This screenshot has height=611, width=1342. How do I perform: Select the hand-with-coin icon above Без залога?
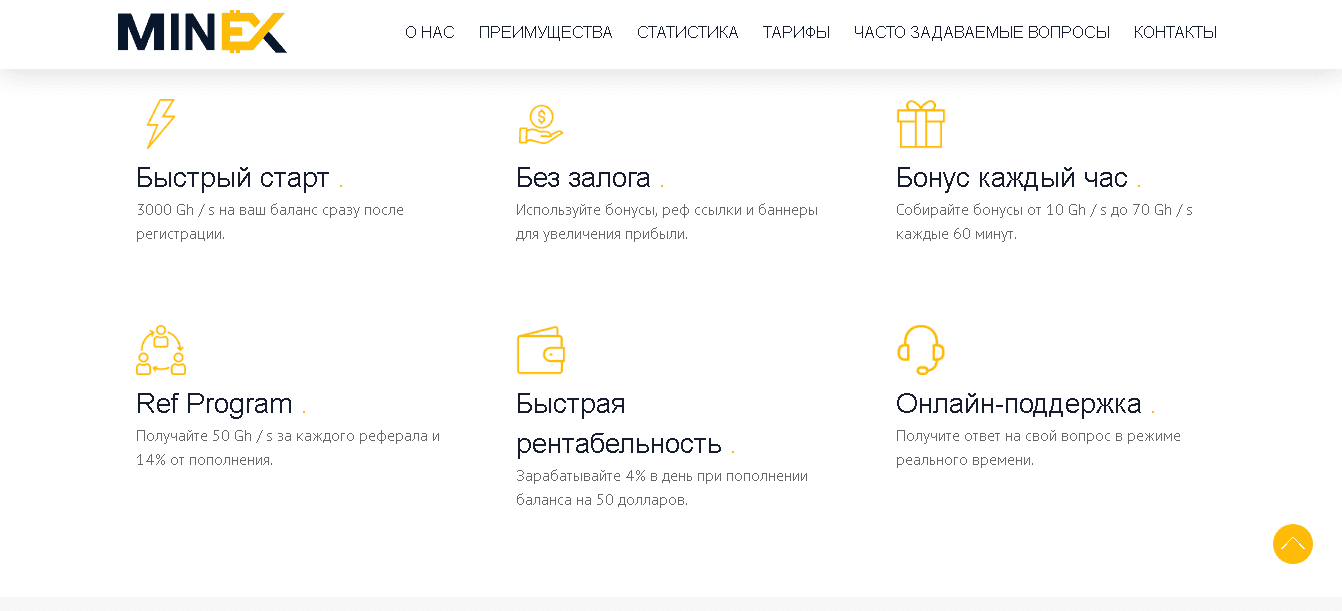[540, 122]
